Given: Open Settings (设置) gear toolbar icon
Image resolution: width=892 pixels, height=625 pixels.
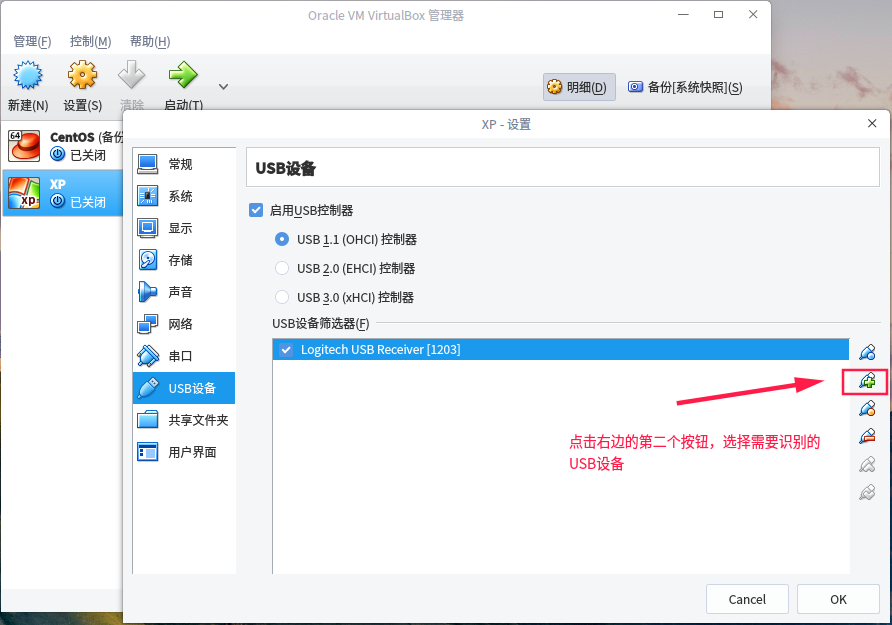Looking at the screenshot, I should 82,75.
